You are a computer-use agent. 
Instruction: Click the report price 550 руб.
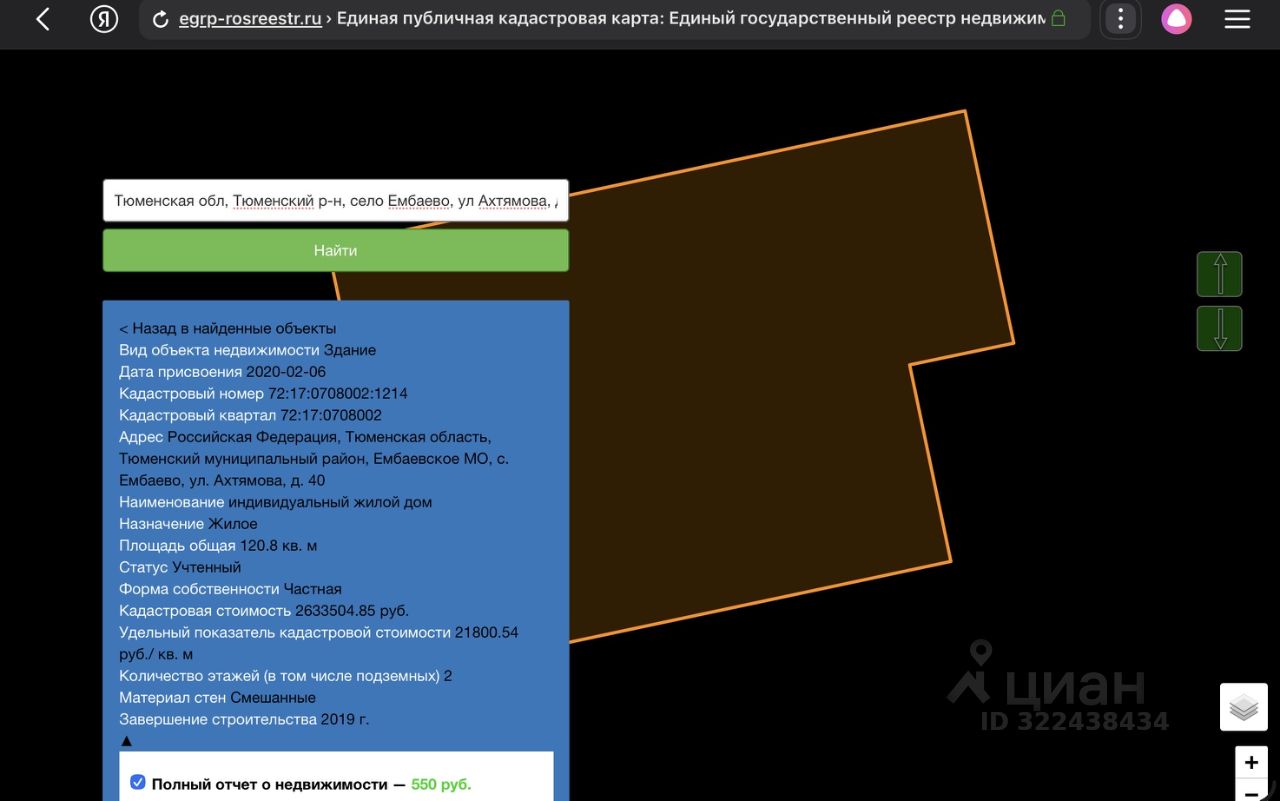(441, 784)
